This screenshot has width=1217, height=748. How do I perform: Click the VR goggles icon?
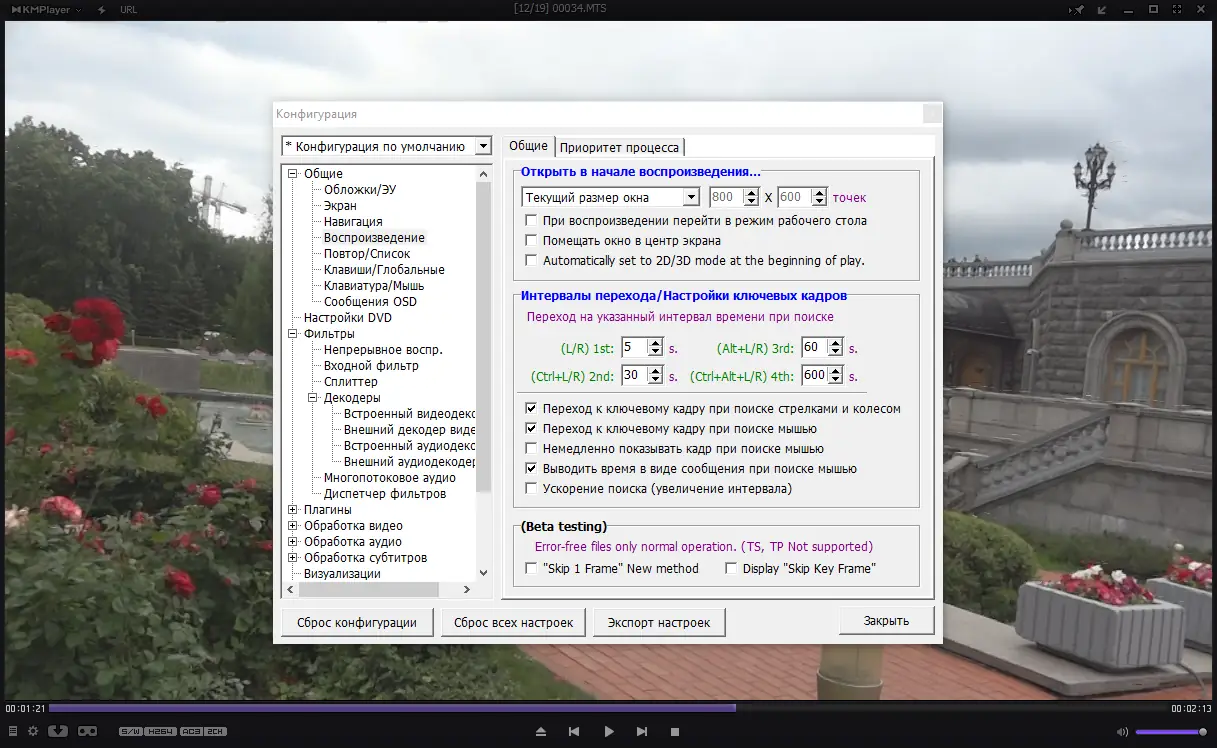click(88, 731)
